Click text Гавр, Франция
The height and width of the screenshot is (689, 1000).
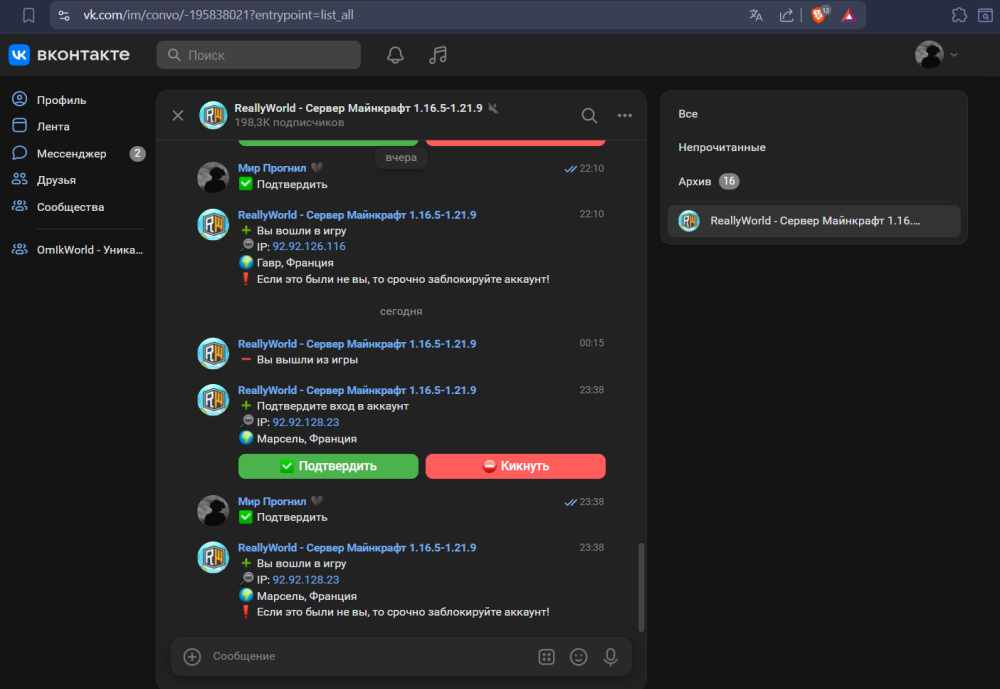coord(295,263)
